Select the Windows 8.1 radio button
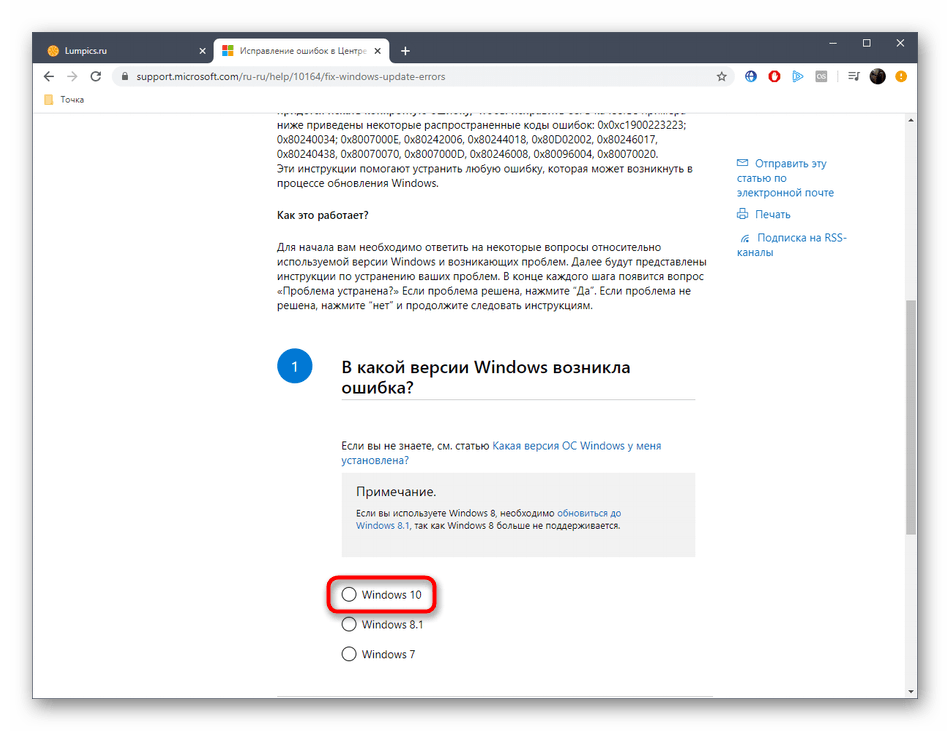Image resolution: width=950 pixels, height=731 pixels. pyautogui.click(x=349, y=624)
